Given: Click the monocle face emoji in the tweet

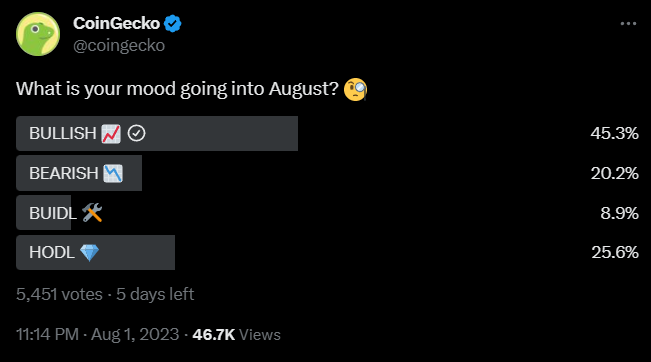Looking at the screenshot, I should pos(355,89).
